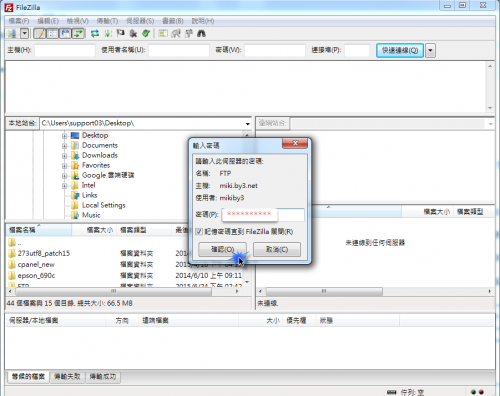The image size is (500, 396).
Task: Click the 連接埠(P) port field
Action: (357, 50)
